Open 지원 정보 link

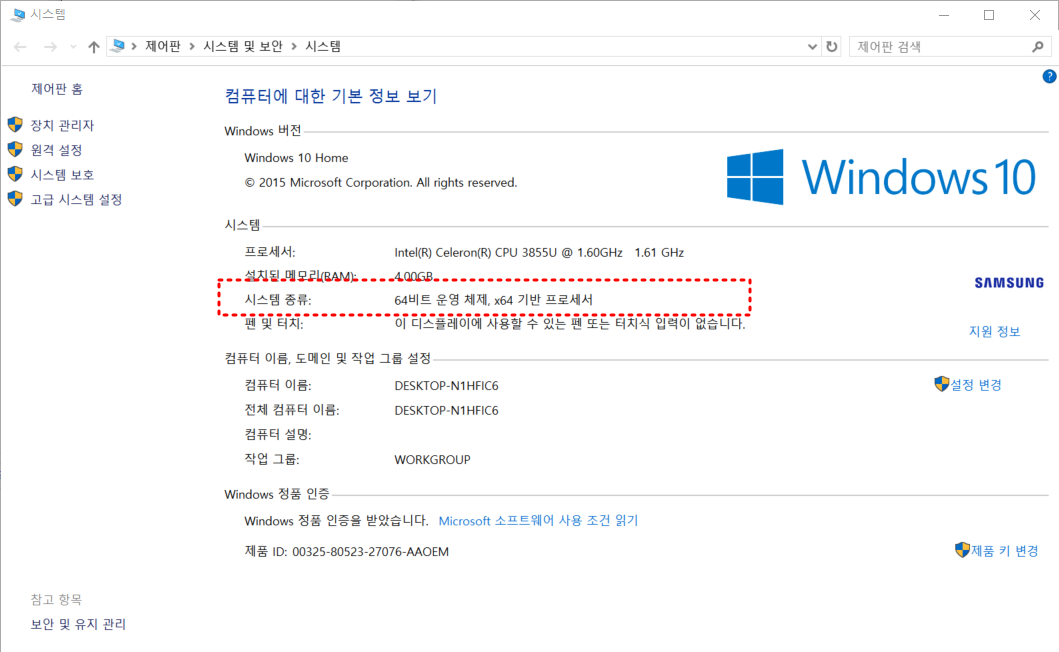[995, 331]
